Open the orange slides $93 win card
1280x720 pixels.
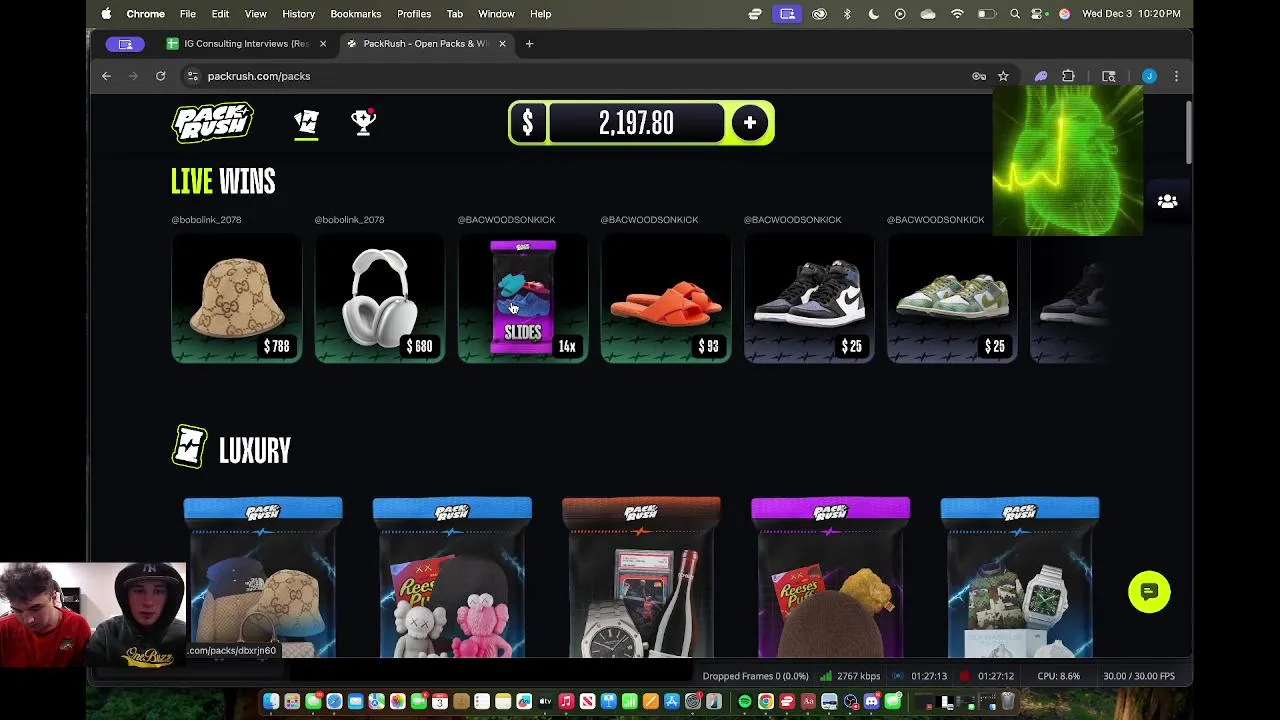pos(665,298)
